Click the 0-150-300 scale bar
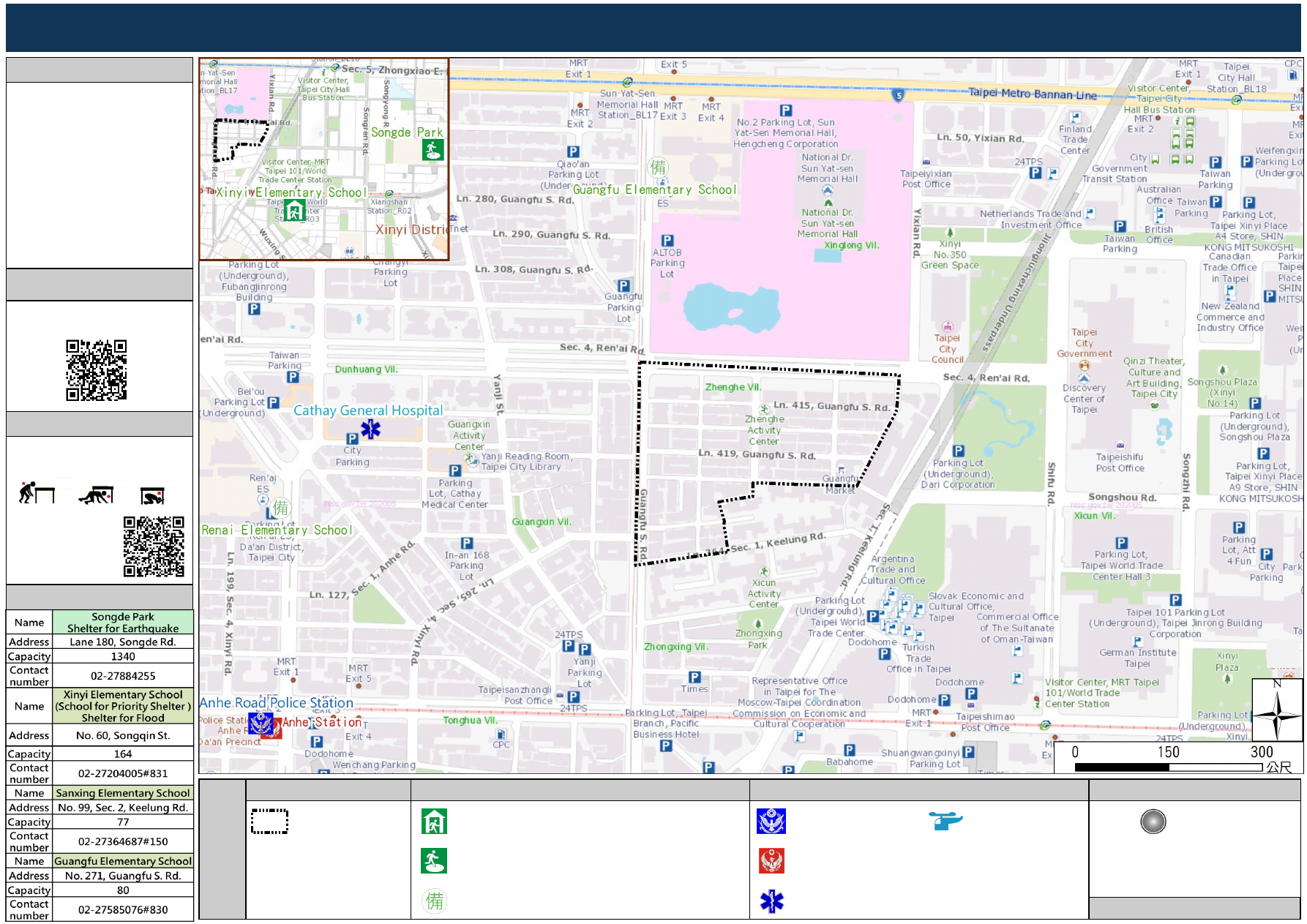 pos(1168,767)
